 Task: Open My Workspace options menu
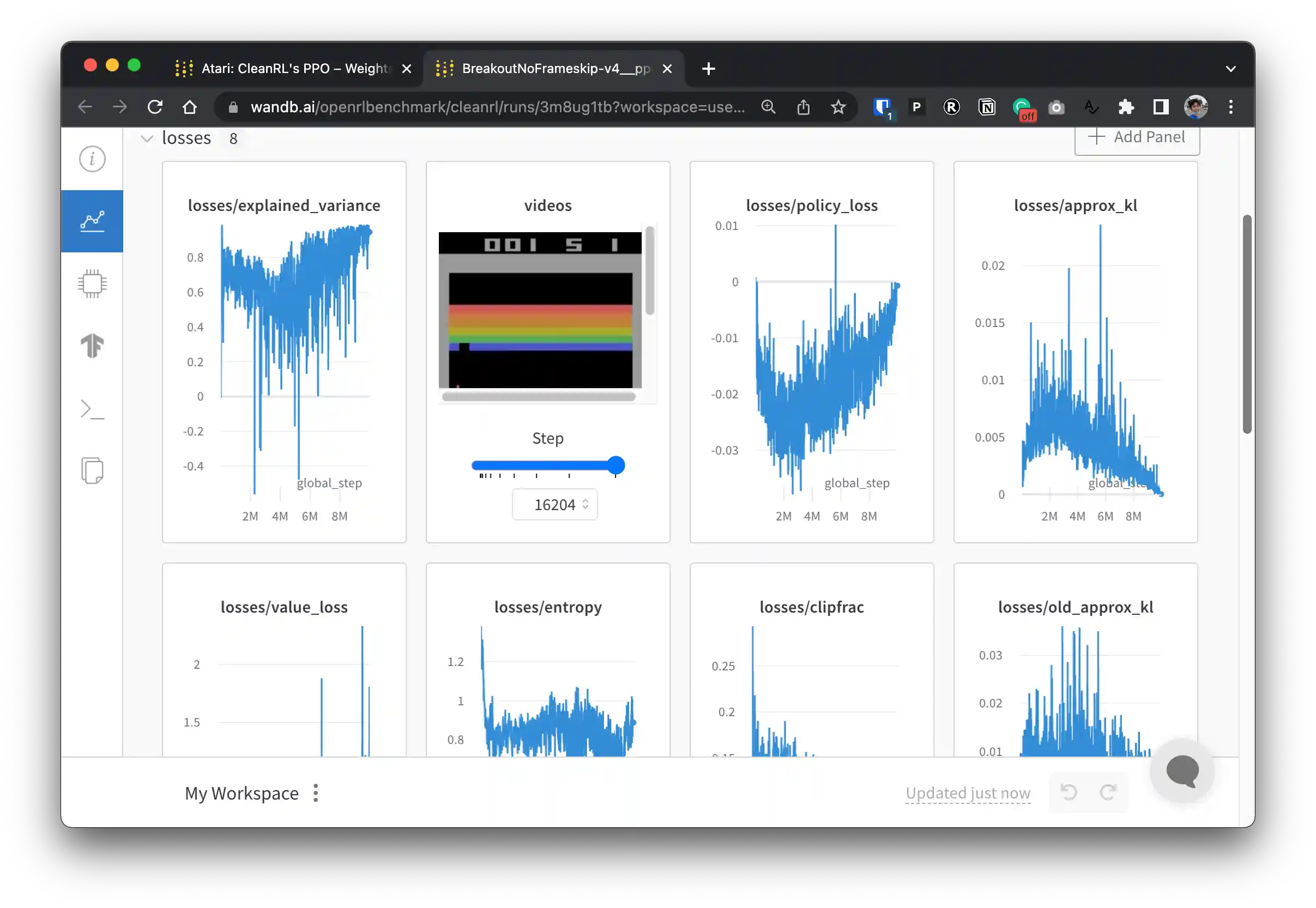pos(316,792)
